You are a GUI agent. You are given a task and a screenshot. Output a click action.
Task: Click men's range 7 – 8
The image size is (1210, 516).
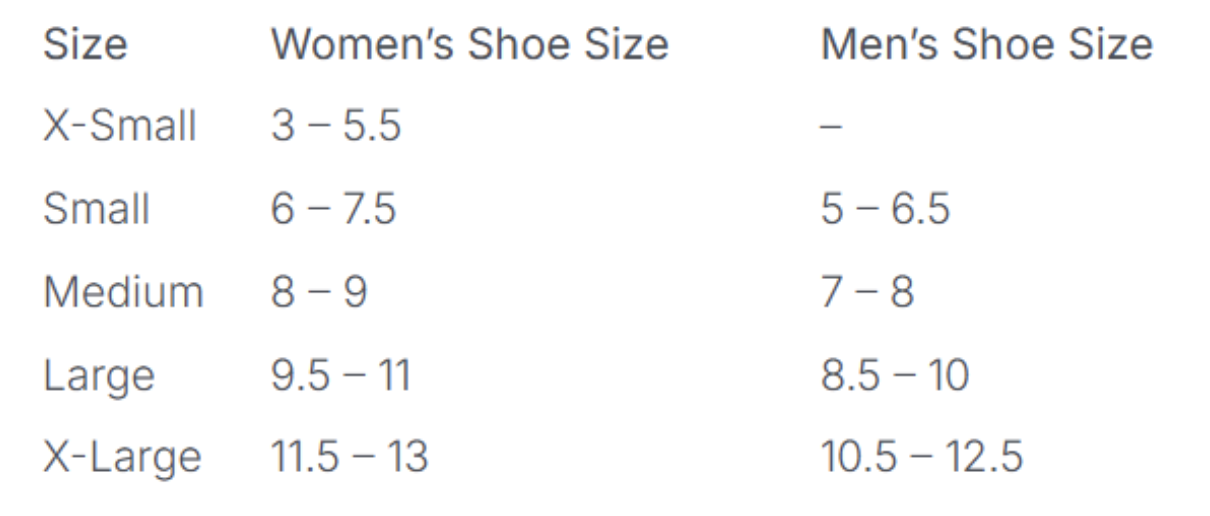click(867, 292)
